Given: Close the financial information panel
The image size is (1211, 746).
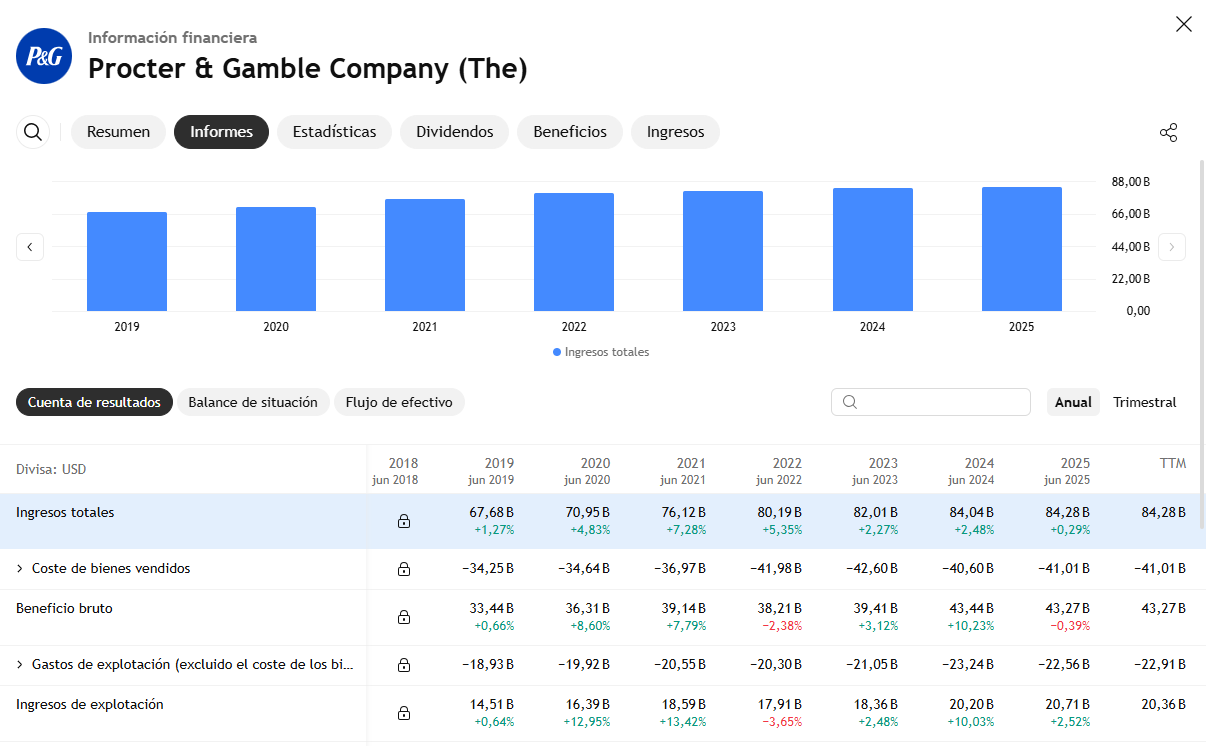Looking at the screenshot, I should click(1183, 25).
